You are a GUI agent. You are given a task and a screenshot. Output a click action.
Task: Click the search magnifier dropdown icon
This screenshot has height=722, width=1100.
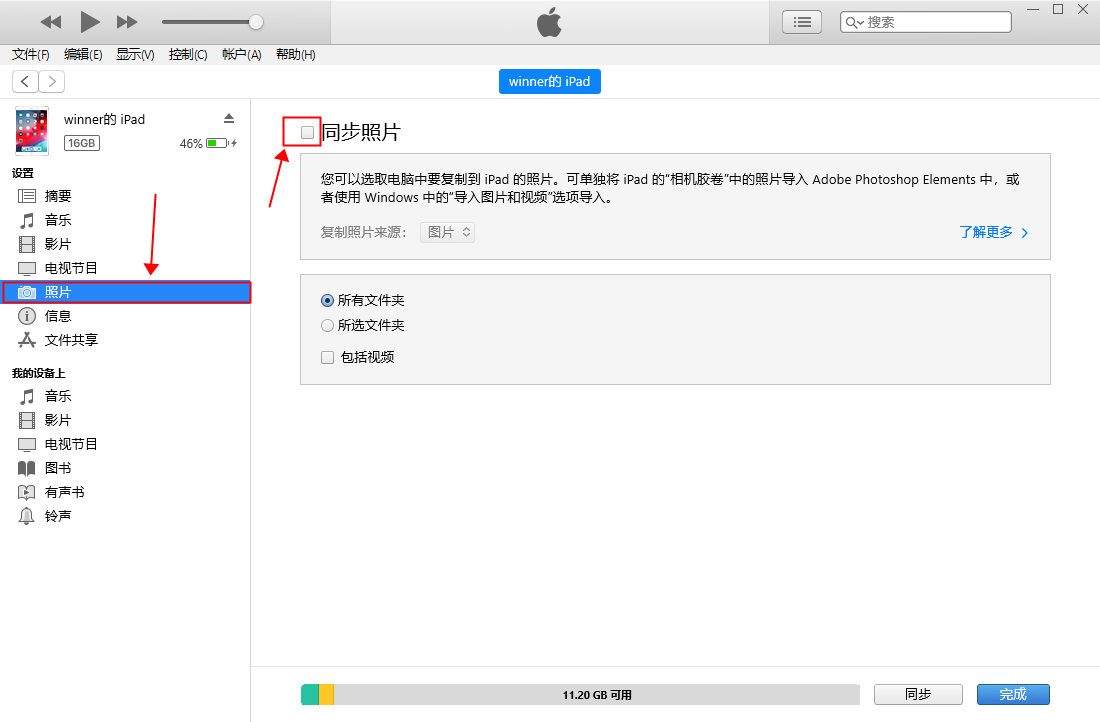(x=854, y=22)
